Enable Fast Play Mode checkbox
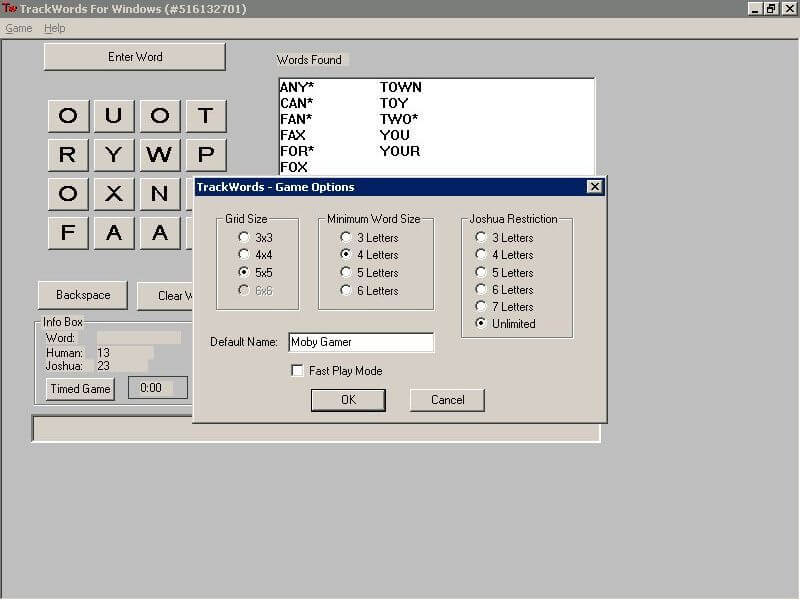The width and height of the screenshot is (800, 600). pyautogui.click(x=297, y=370)
